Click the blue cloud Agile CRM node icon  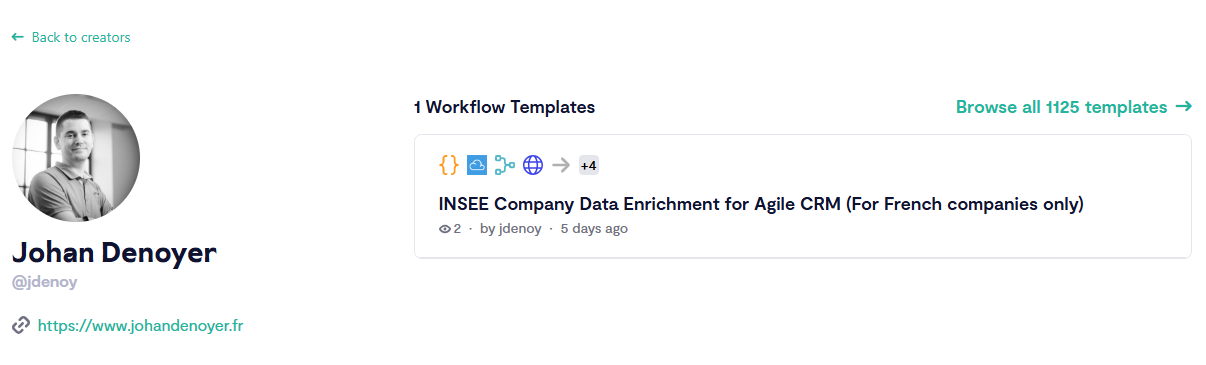coord(477,165)
